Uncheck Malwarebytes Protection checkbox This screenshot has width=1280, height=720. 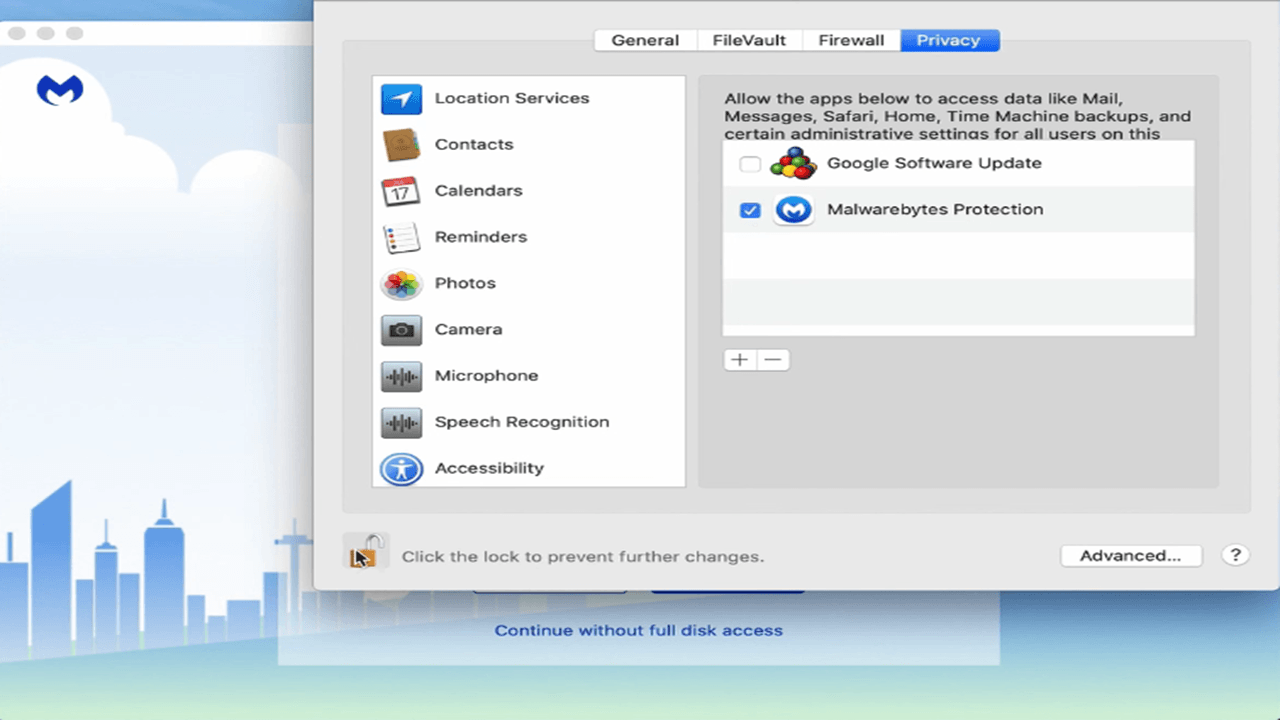pos(750,210)
